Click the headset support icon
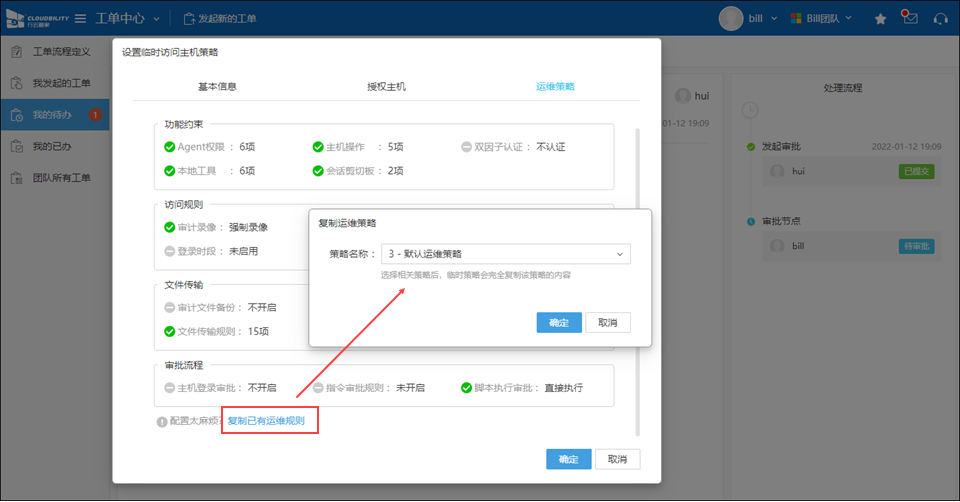The height and width of the screenshot is (502, 960). pyautogui.click(x=940, y=18)
